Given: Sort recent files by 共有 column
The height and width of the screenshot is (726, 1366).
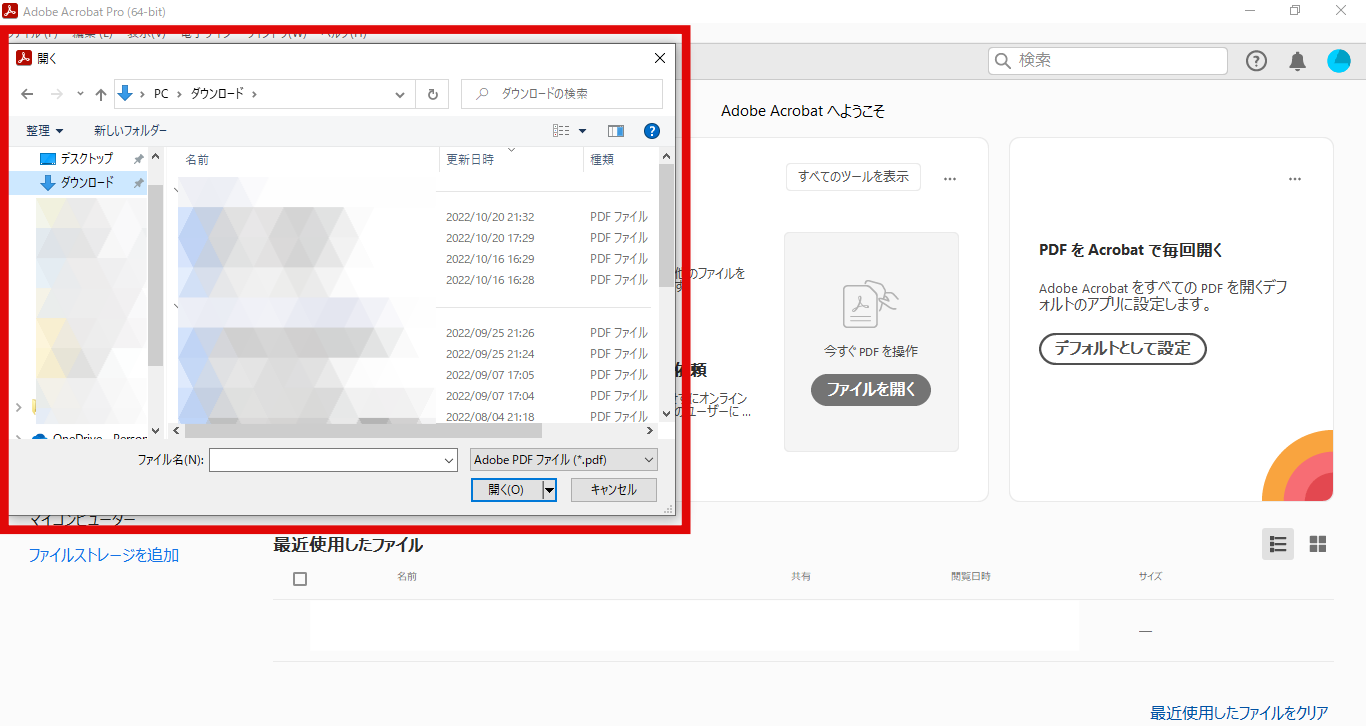Looking at the screenshot, I should [x=801, y=577].
